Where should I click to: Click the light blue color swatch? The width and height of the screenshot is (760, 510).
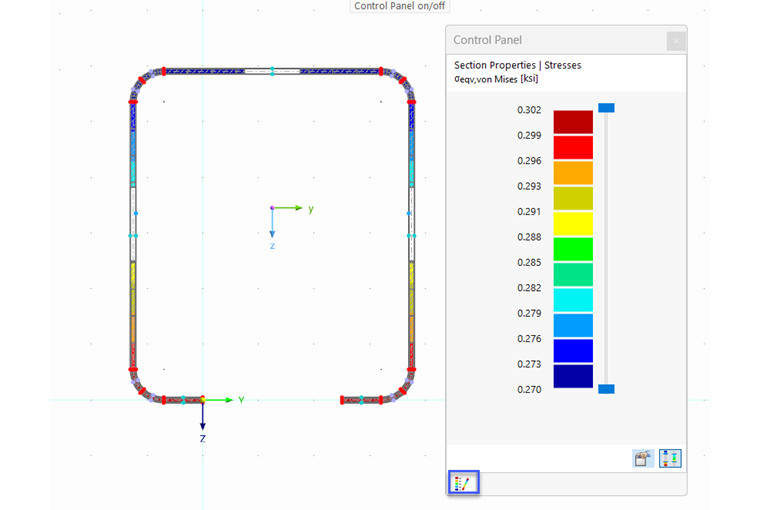[573, 325]
